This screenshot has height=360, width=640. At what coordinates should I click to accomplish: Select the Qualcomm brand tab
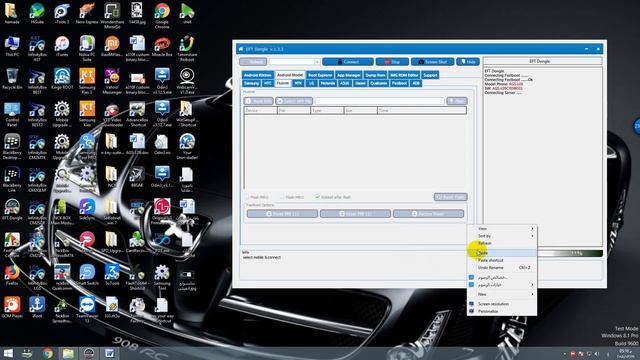coord(378,83)
